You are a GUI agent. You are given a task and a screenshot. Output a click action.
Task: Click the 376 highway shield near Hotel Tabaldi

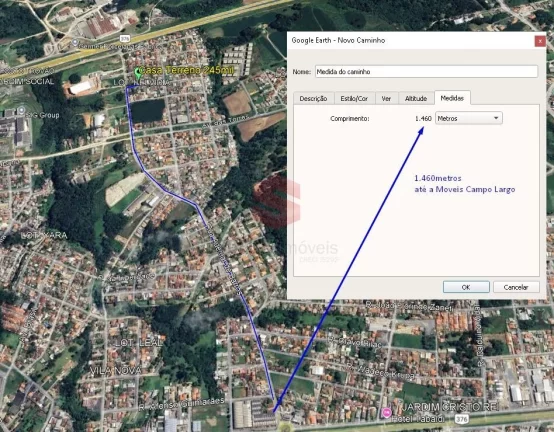pos(462,419)
